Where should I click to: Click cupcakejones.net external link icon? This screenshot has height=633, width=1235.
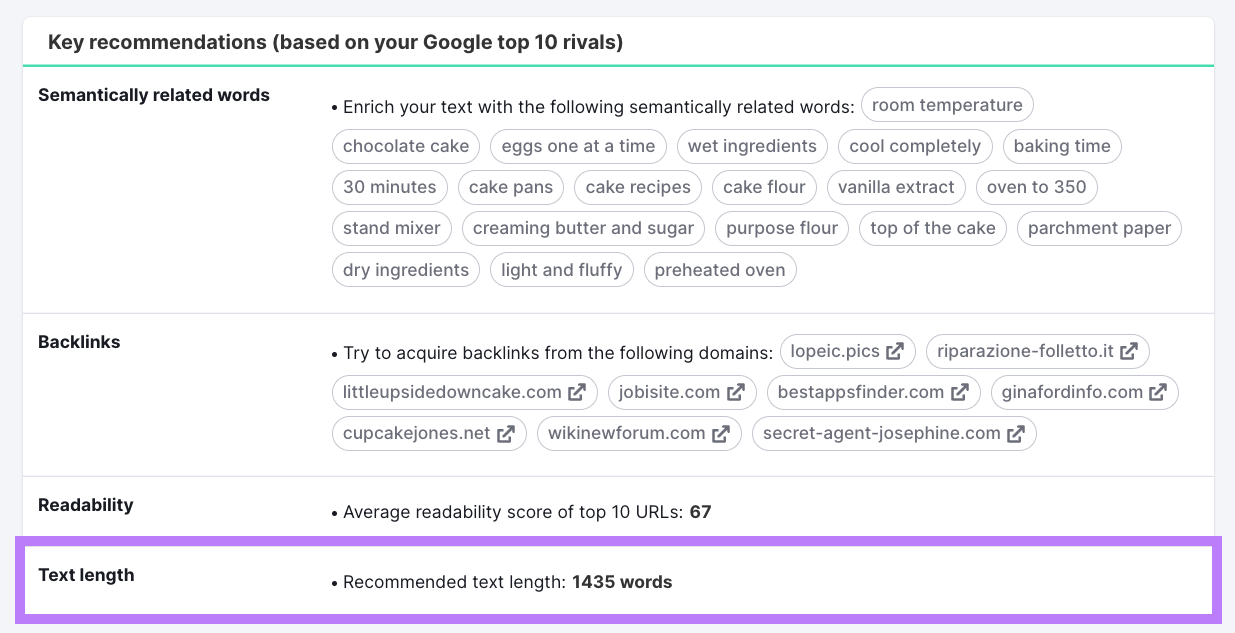506,433
